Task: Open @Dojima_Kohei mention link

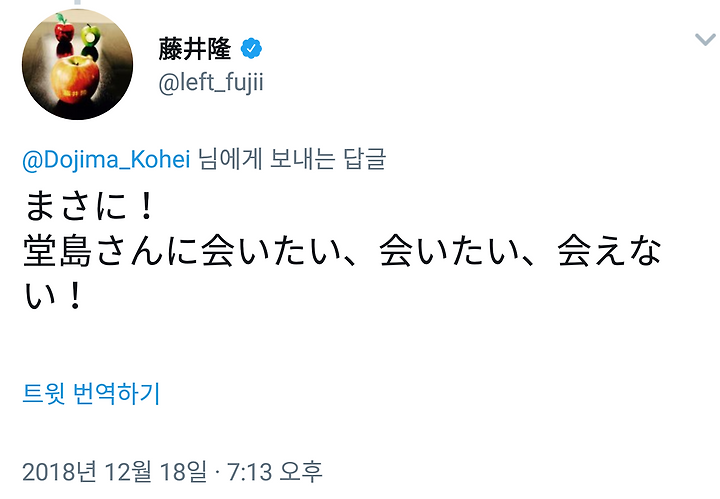Action: click(x=106, y=160)
